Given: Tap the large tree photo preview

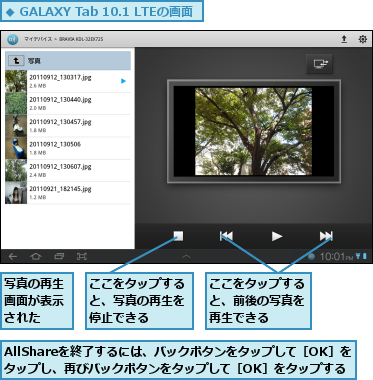Looking at the screenshot, I should tap(254, 131).
